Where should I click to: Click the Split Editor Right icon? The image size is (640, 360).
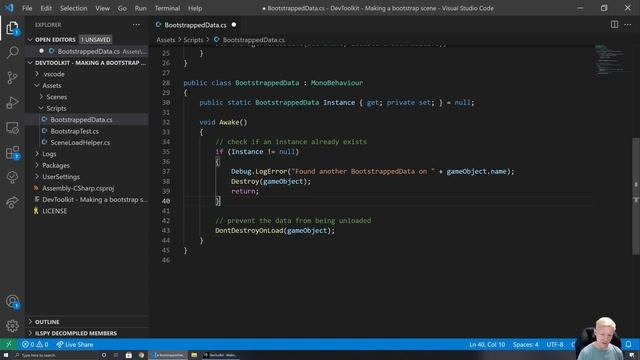pos(614,24)
